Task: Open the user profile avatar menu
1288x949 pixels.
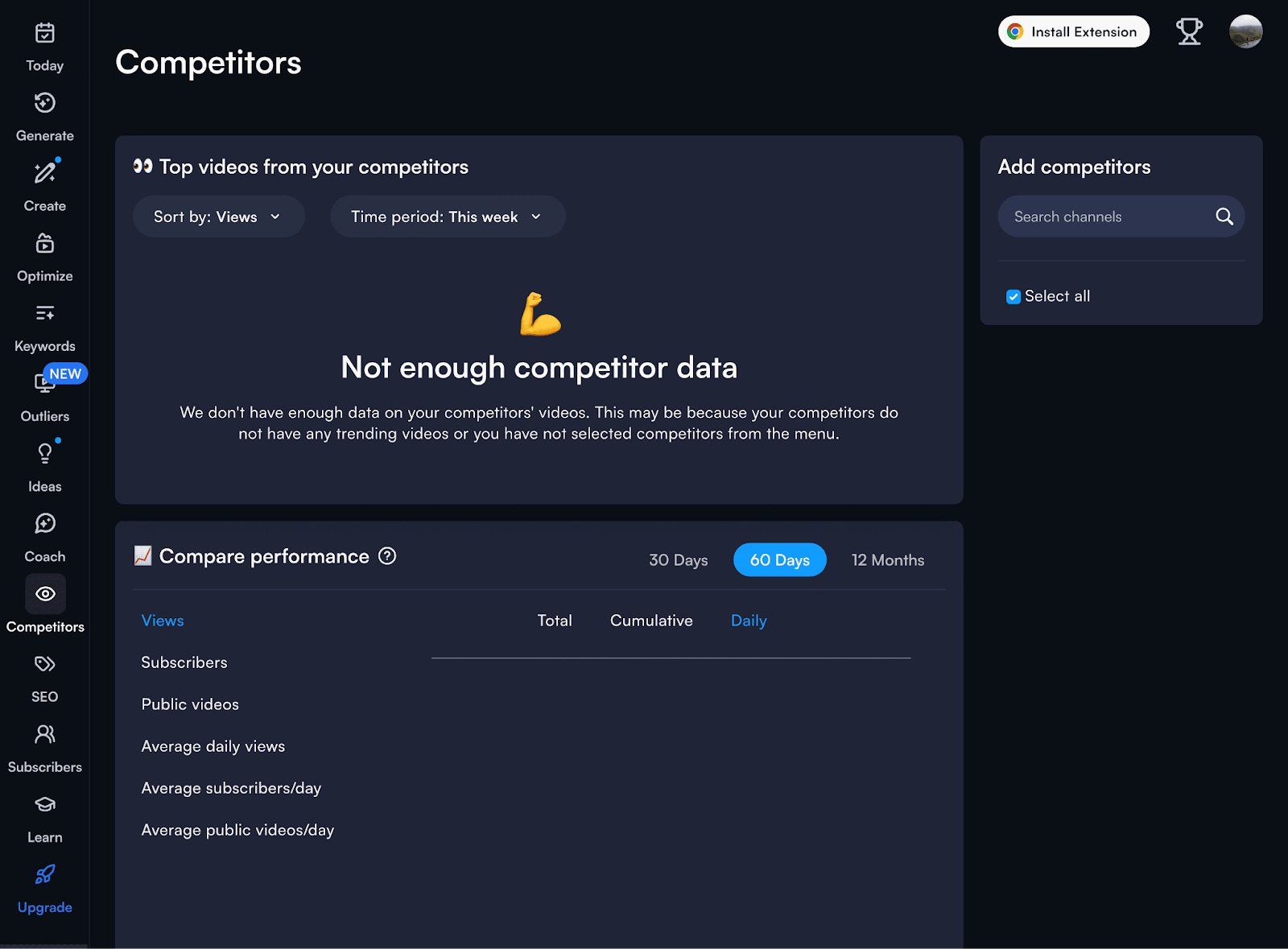Action: (1245, 32)
